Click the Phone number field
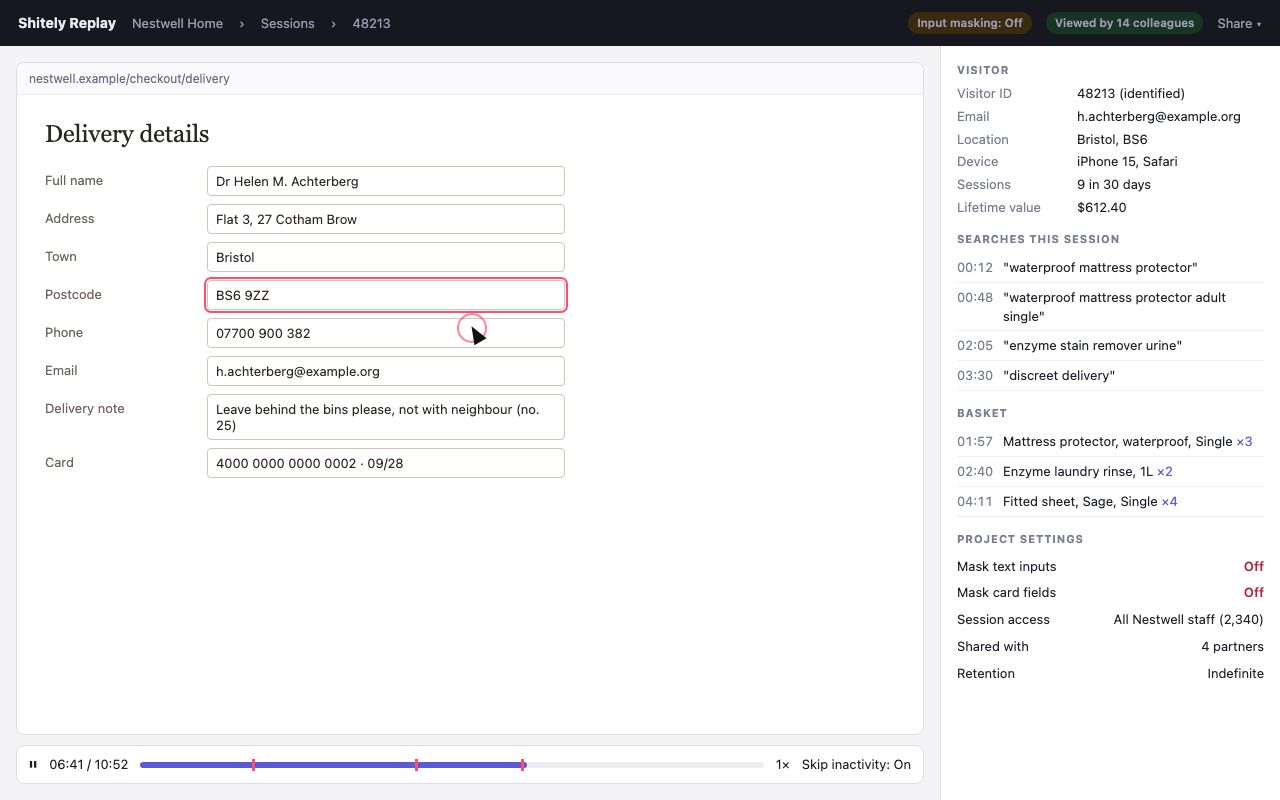 point(386,333)
